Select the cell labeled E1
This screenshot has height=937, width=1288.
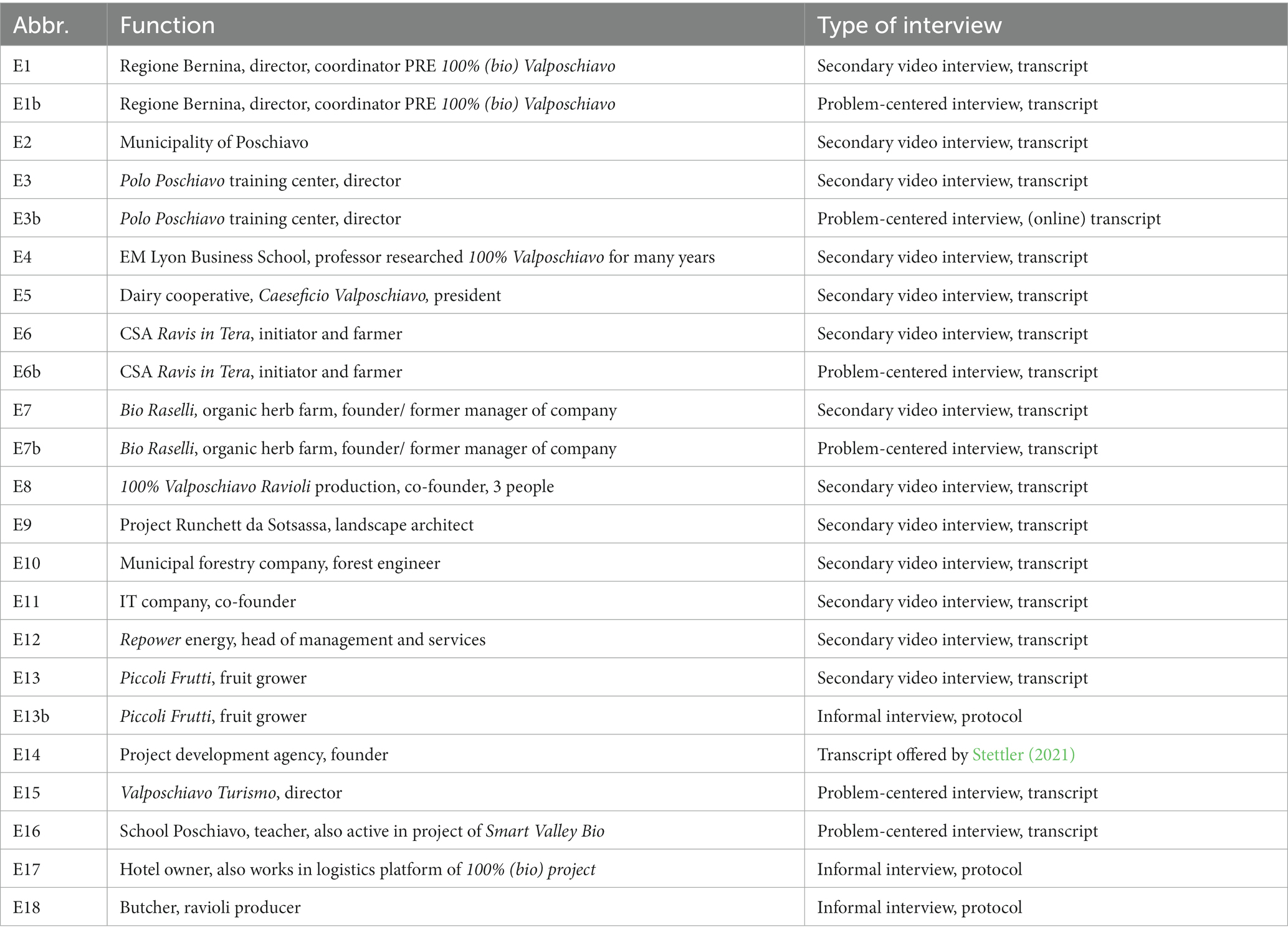pos(54,65)
